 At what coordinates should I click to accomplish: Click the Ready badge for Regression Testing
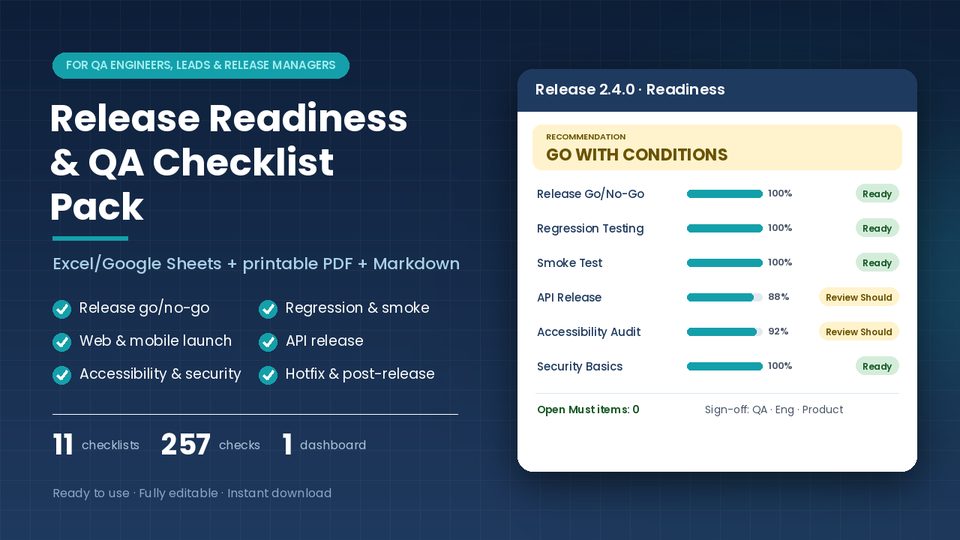click(x=877, y=228)
